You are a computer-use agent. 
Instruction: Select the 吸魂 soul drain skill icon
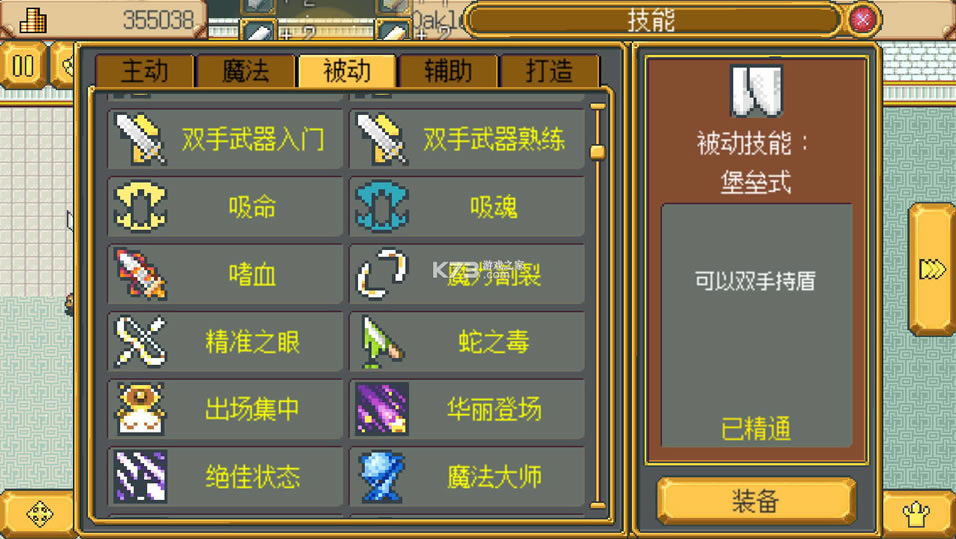point(382,207)
